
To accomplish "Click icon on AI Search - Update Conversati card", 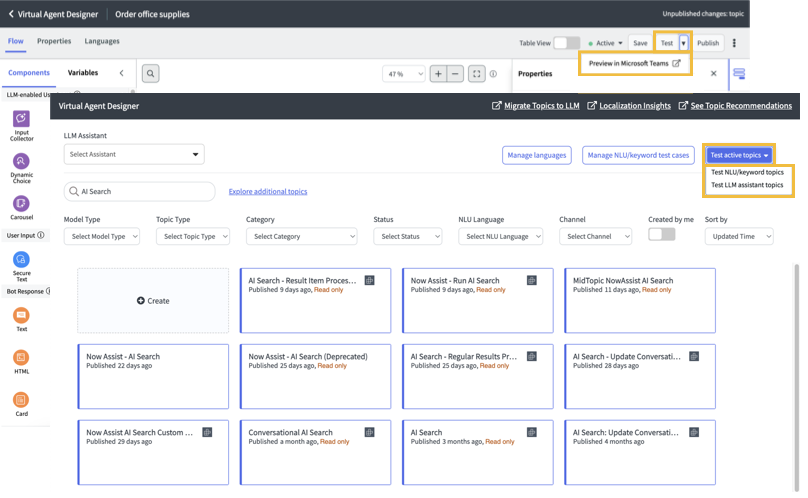I will pos(694,356).
